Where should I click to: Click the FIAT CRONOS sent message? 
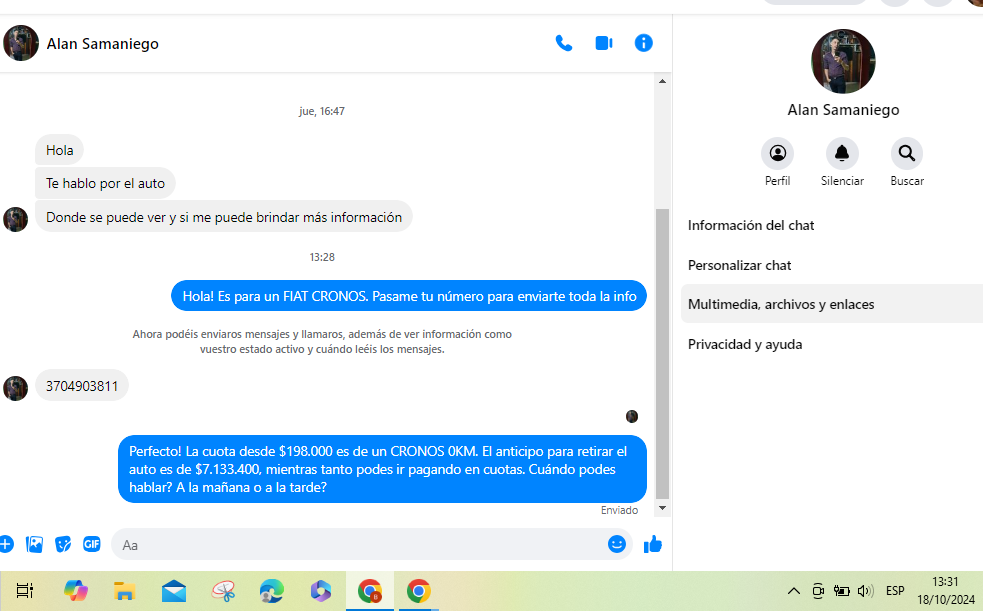(409, 296)
